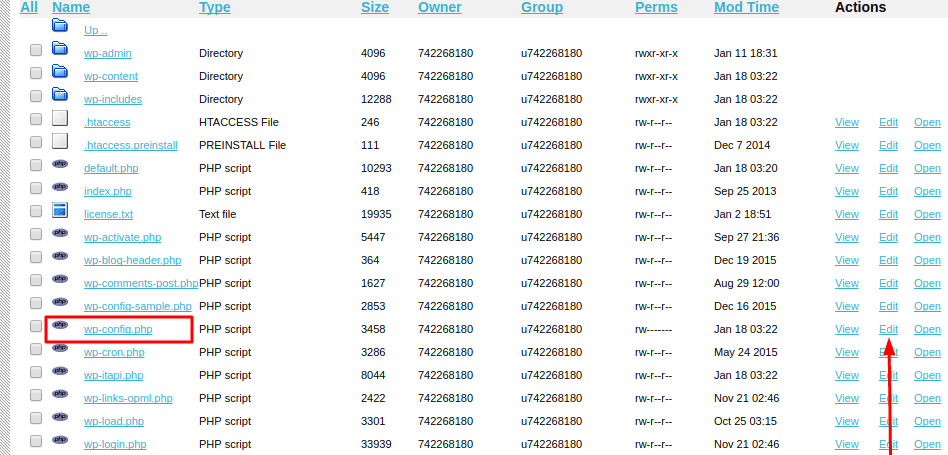The width and height of the screenshot is (948, 455).
Task: Click the blank file icon for .htaccess
Action: [60, 118]
